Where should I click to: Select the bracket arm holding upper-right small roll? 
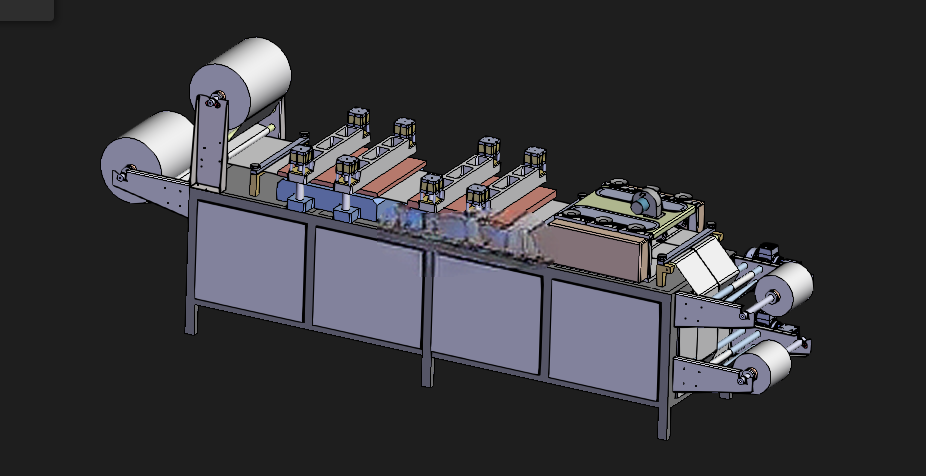coord(713,308)
